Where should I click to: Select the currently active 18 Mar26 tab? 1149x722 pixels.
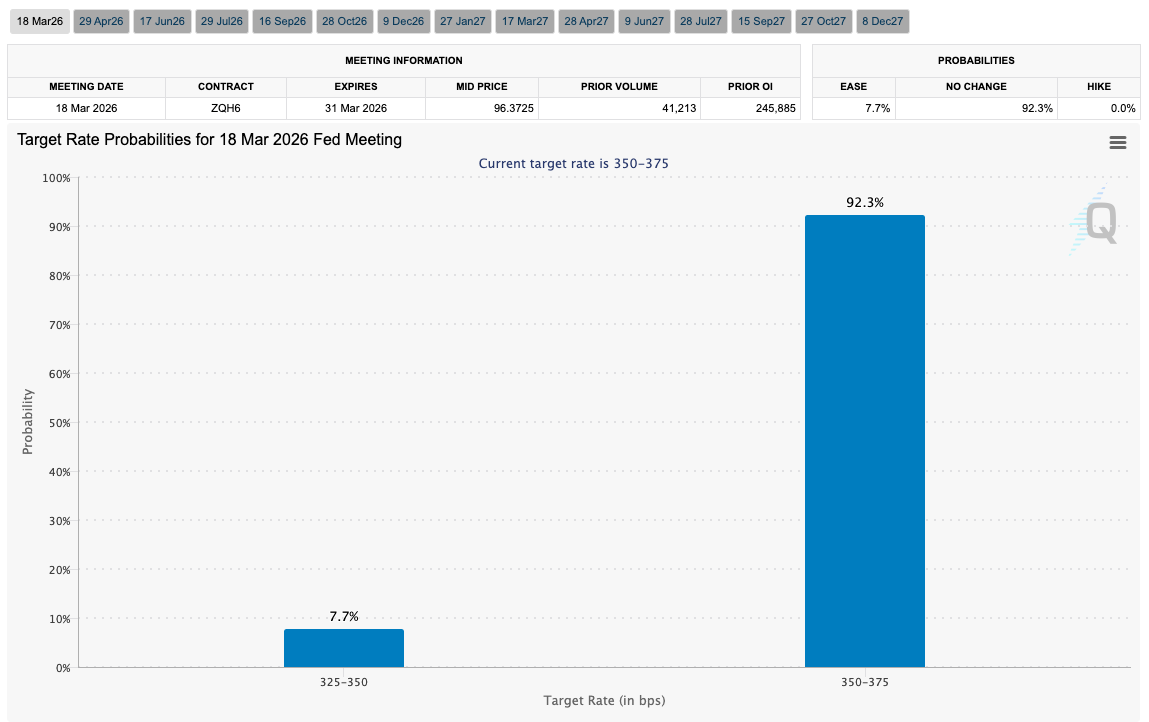tap(39, 20)
